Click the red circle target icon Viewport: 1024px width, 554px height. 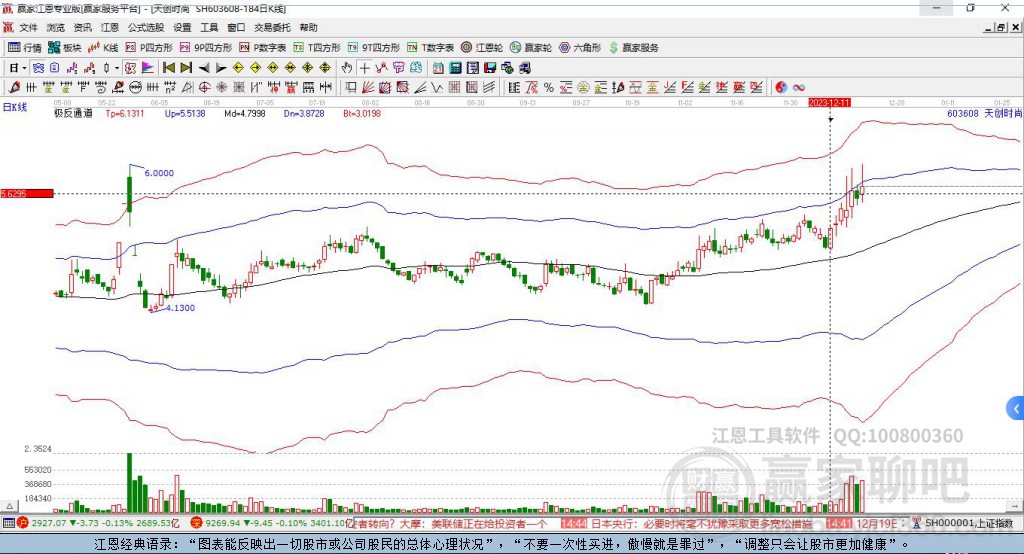pyautogui.click(x=204, y=87)
